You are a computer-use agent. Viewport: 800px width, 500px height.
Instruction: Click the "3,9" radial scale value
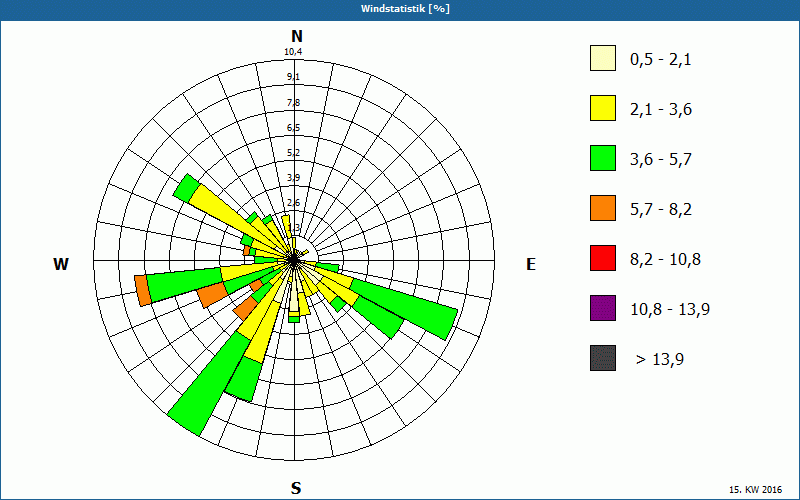(x=293, y=178)
